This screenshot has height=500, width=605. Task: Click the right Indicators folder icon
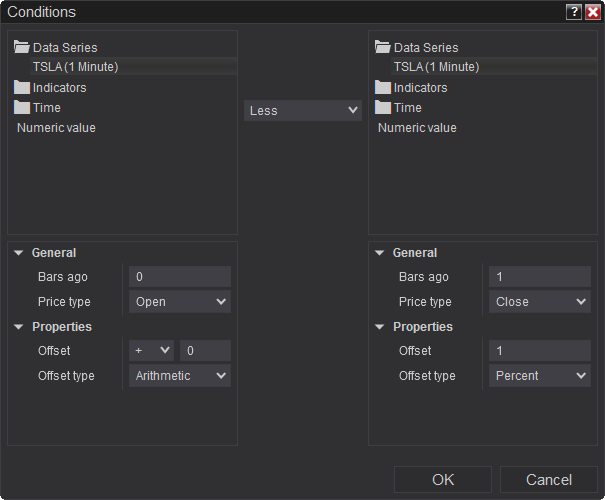click(x=383, y=87)
